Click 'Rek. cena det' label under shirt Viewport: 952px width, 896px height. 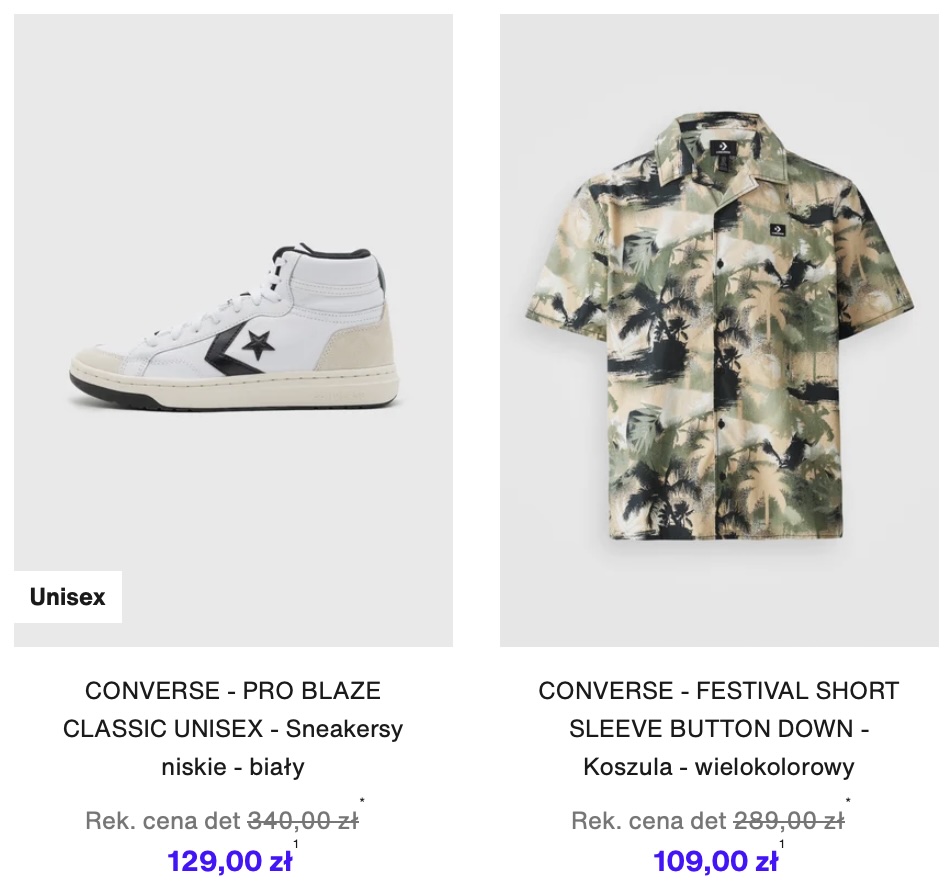[648, 821]
